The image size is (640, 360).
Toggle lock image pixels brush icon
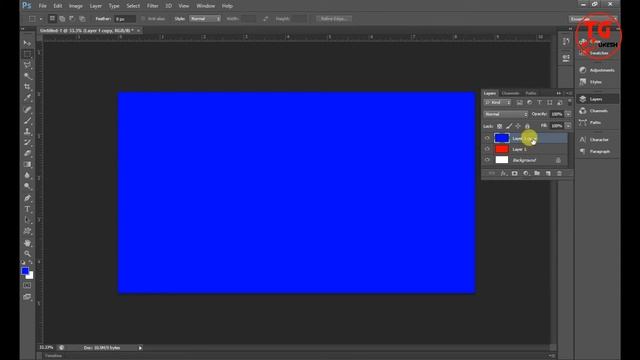coord(509,126)
